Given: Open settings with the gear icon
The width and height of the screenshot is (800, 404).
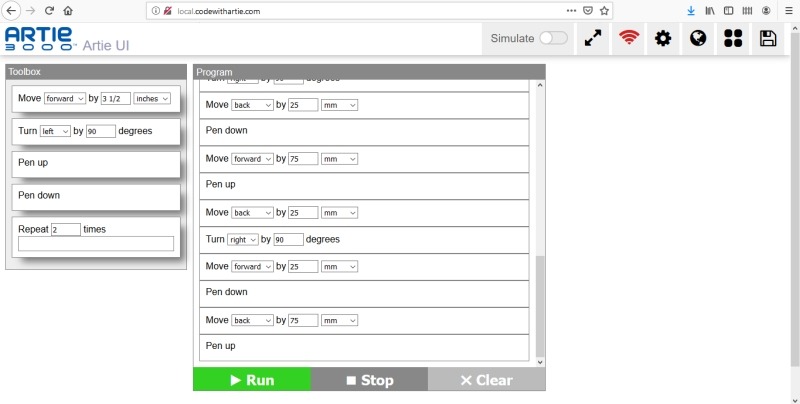Looking at the screenshot, I should (x=663, y=38).
